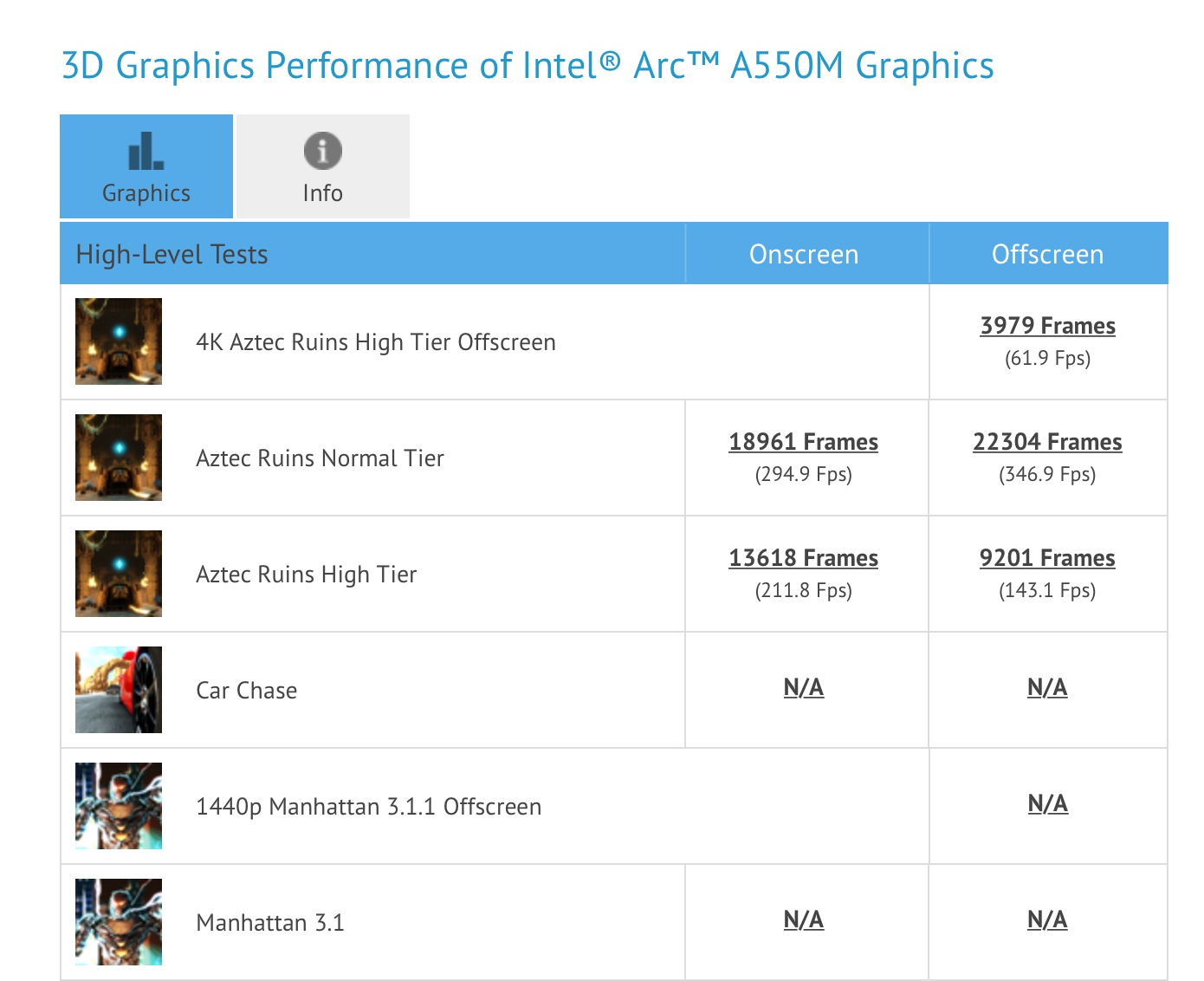Open the 3979 Frames offscreen result
The height and width of the screenshot is (981, 1204).
click(x=1047, y=326)
